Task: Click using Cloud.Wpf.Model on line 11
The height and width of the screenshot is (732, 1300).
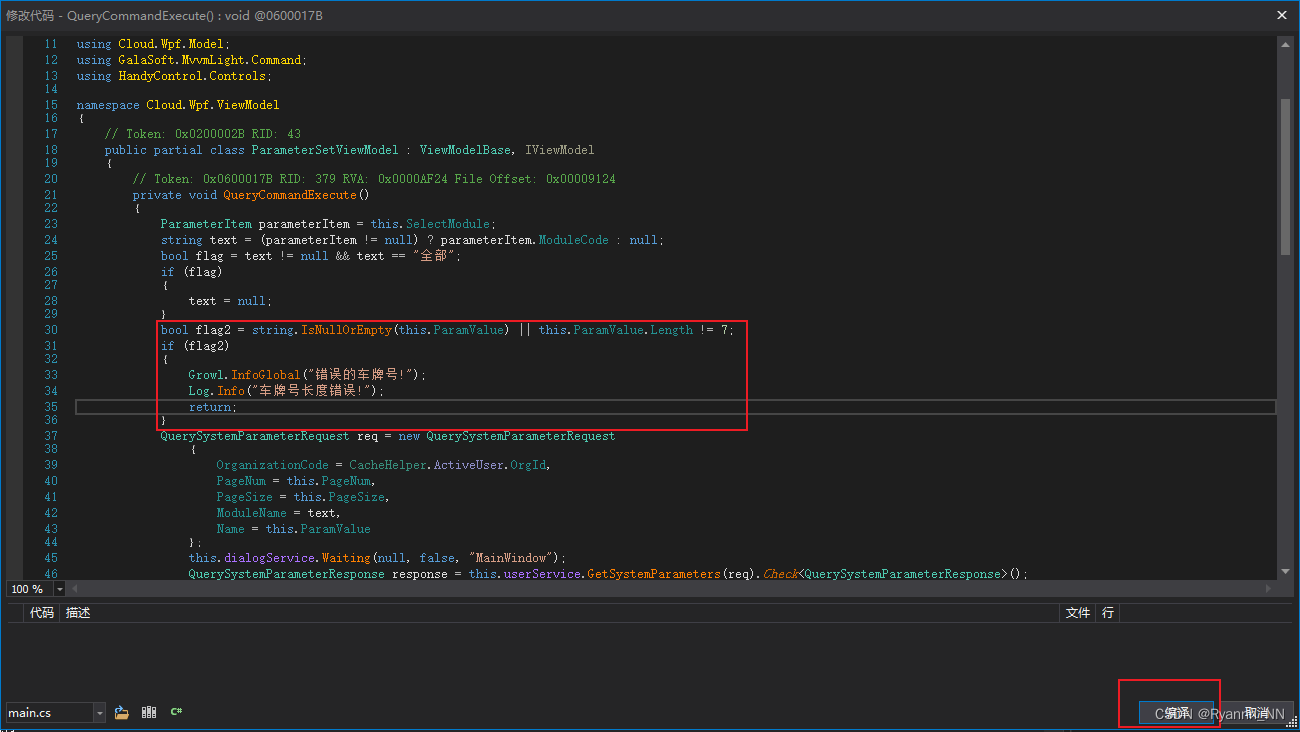Action: coord(153,44)
